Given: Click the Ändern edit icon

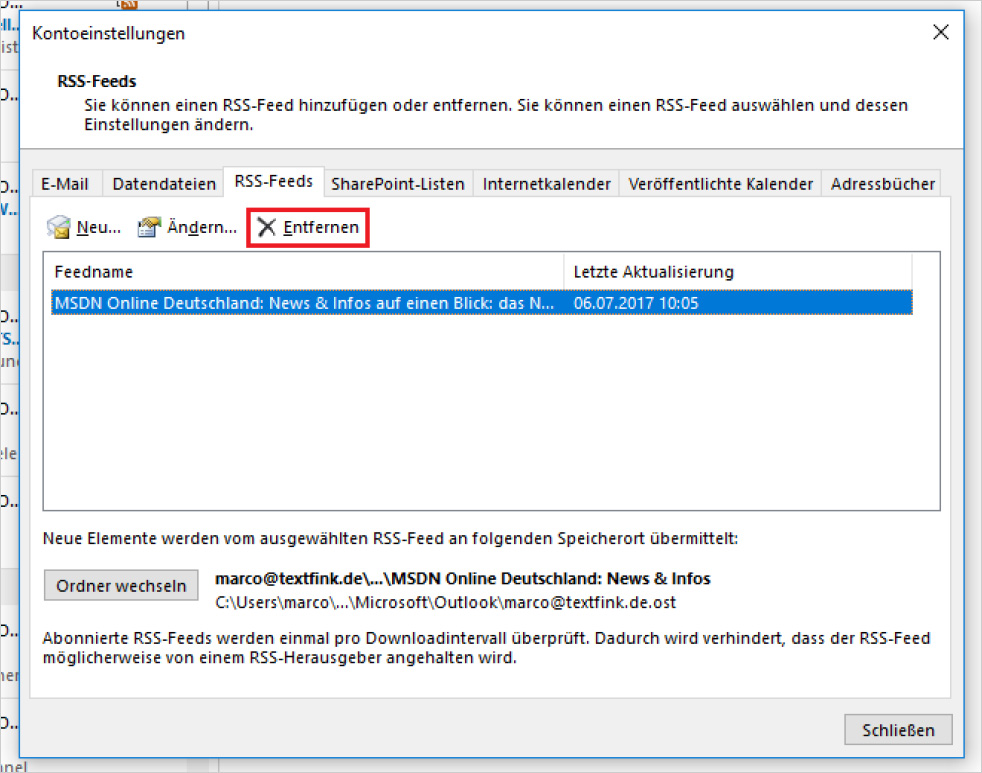Looking at the screenshot, I should click(148, 227).
